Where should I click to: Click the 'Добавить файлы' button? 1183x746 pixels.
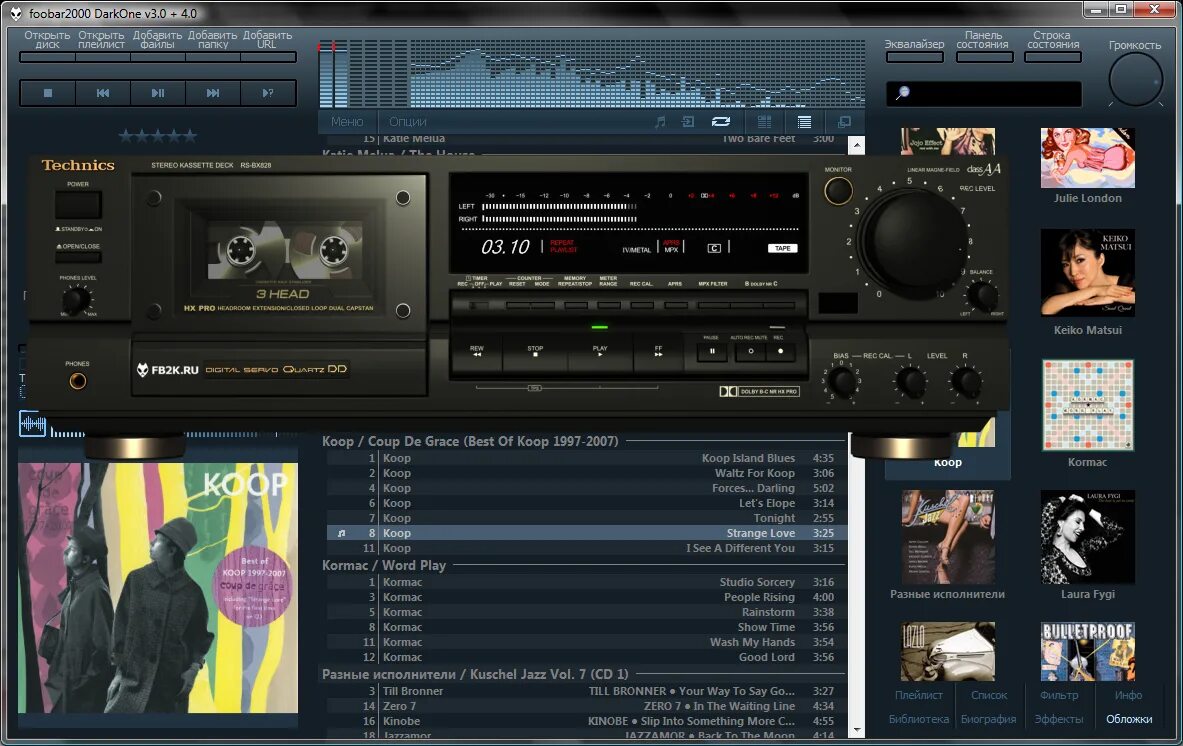click(x=157, y=45)
